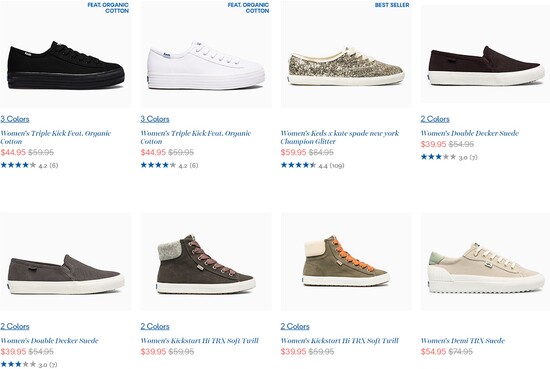Open Women's Keds x kate spade Champion Glitter title

[x=340, y=137]
